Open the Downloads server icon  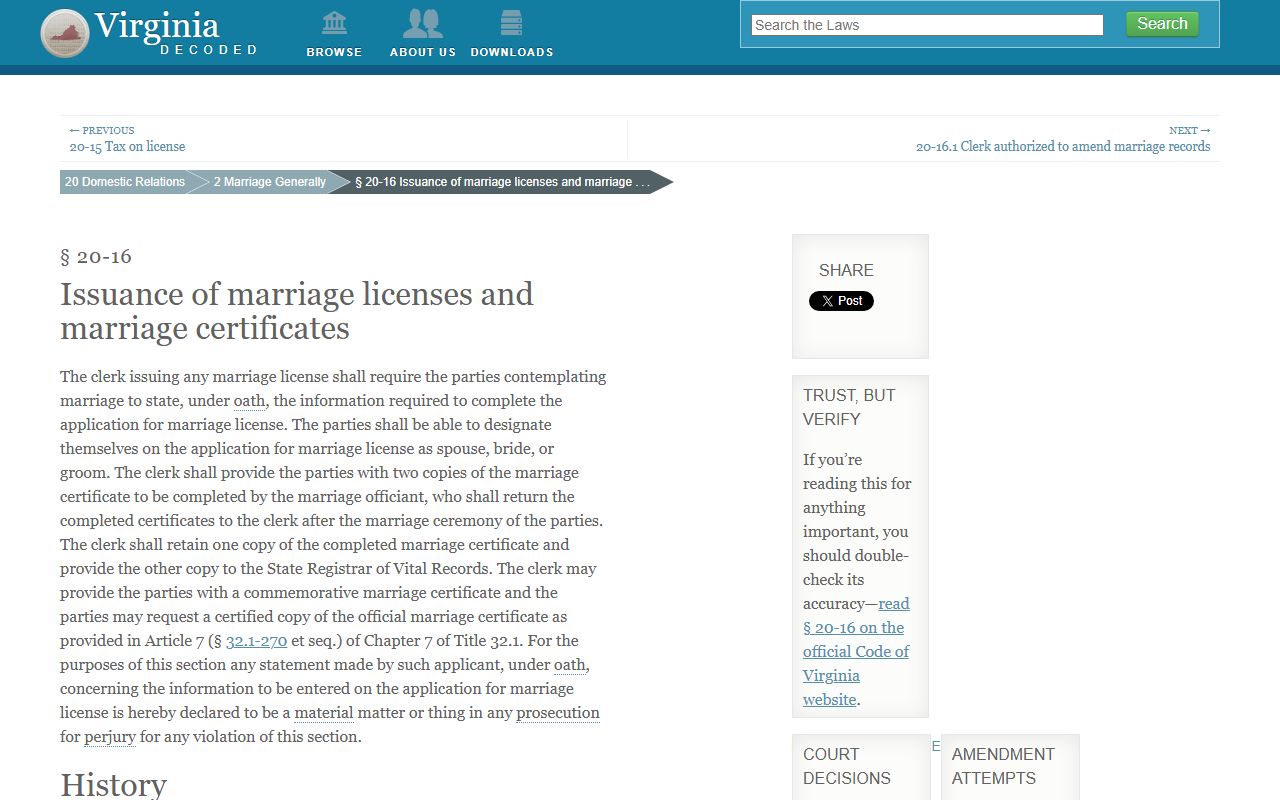[511, 22]
